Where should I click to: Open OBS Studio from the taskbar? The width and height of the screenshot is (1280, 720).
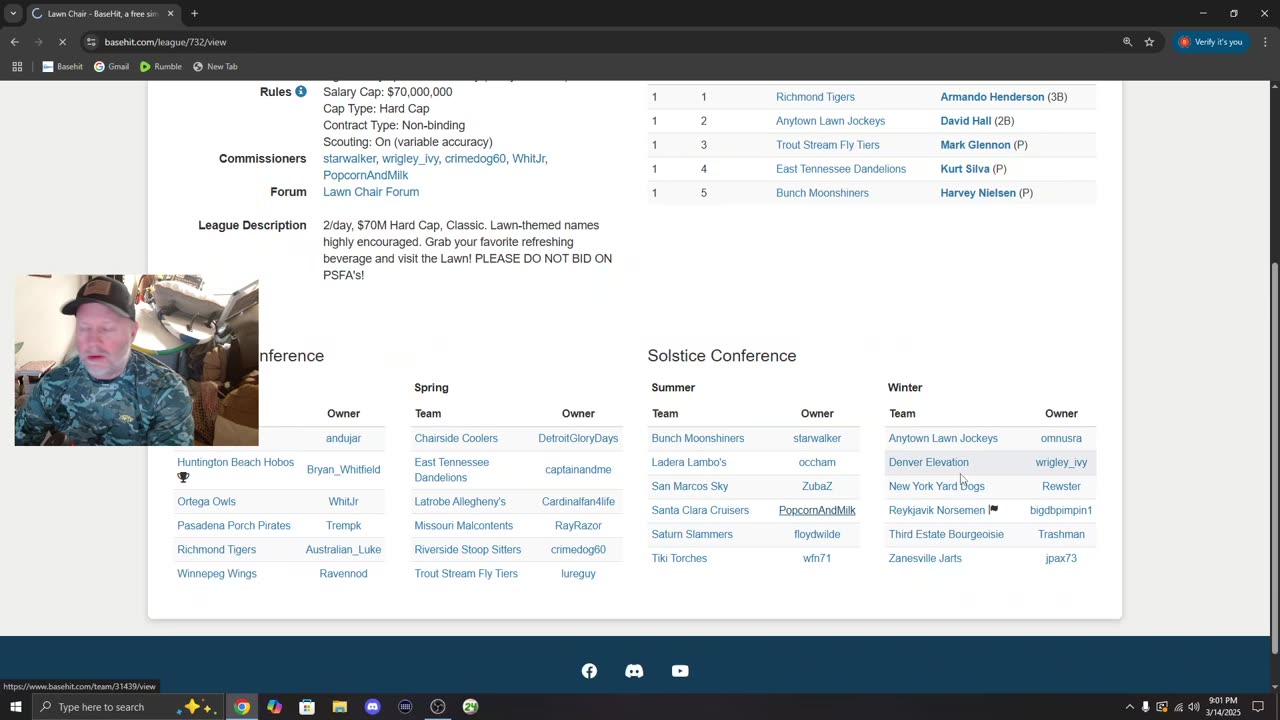coord(438,707)
